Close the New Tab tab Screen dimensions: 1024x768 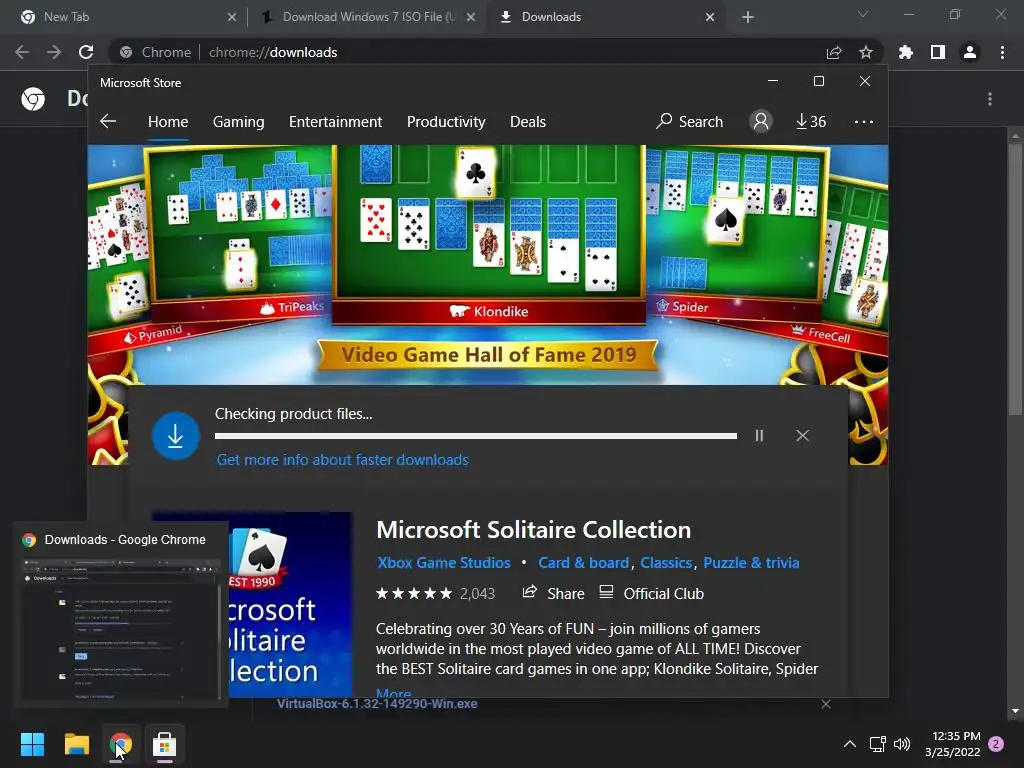pos(232,17)
